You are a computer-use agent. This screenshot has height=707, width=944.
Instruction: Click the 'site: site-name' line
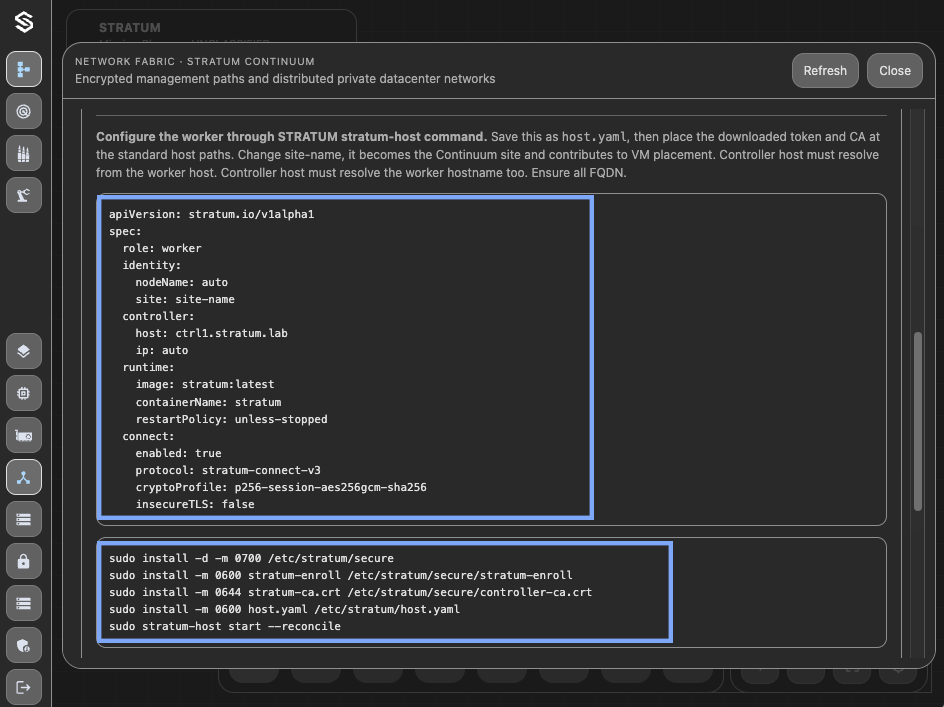(x=185, y=299)
